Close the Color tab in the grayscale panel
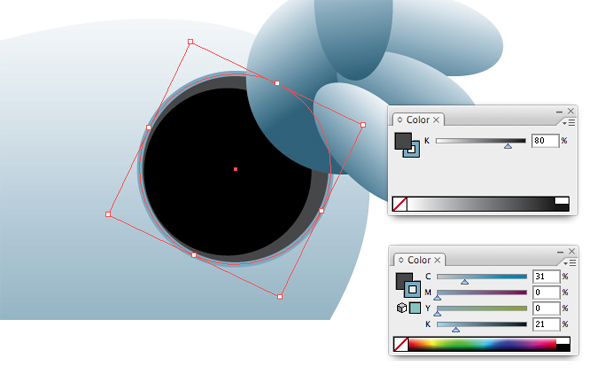The width and height of the screenshot is (600, 378). pyautogui.click(x=436, y=120)
